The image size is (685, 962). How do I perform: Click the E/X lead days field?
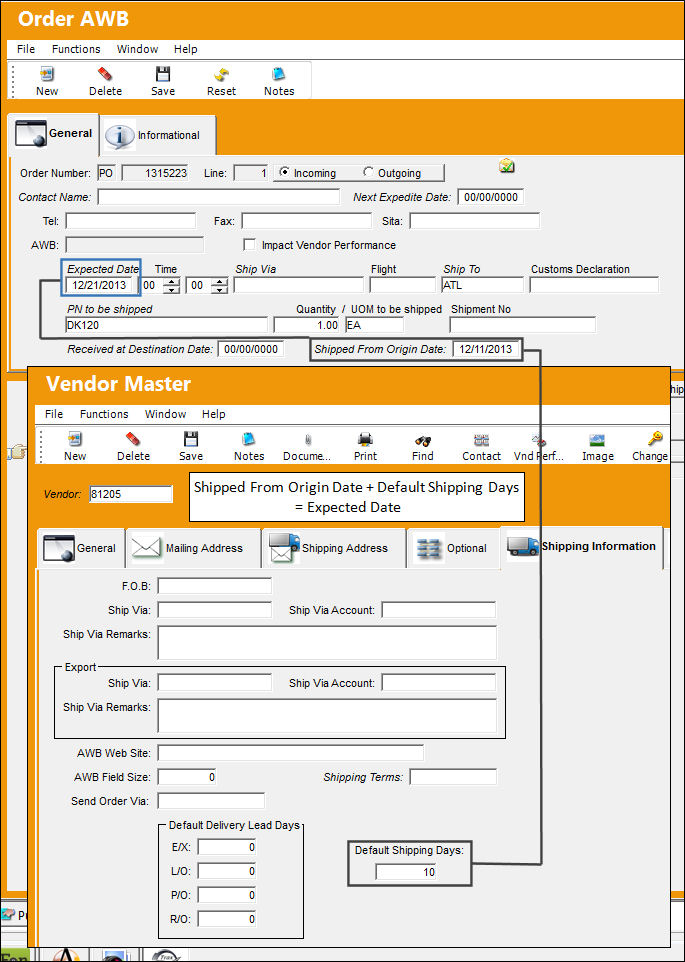227,847
